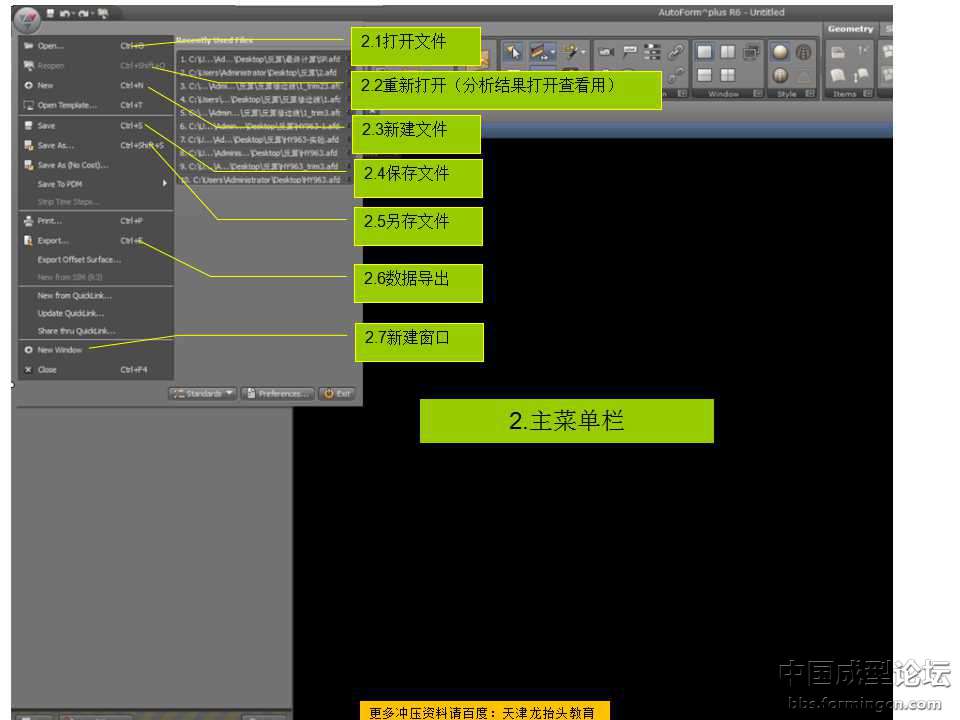The image size is (960, 720).
Task: Open the AutoForm application menu button
Action: point(27,17)
